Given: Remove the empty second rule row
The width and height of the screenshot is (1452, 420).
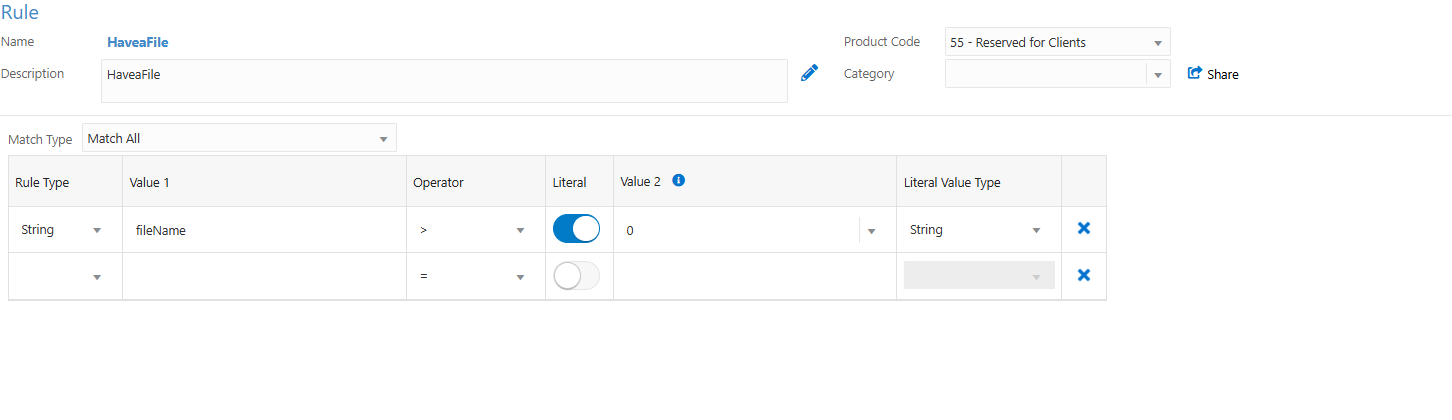Looking at the screenshot, I should 1083,275.
